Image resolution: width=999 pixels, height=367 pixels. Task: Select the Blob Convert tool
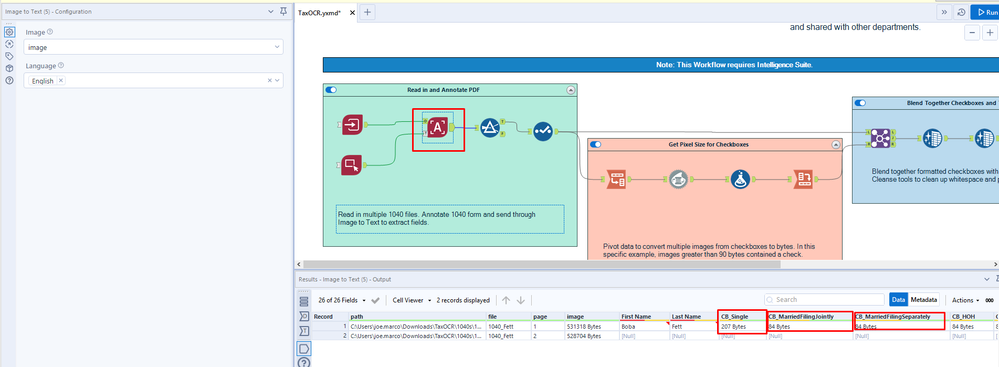[678, 180]
